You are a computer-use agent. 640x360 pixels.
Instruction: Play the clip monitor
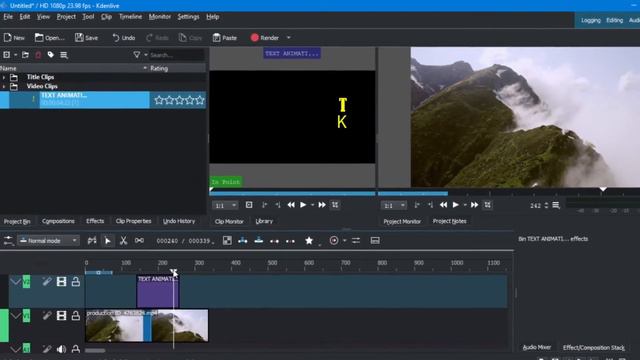[303, 205]
